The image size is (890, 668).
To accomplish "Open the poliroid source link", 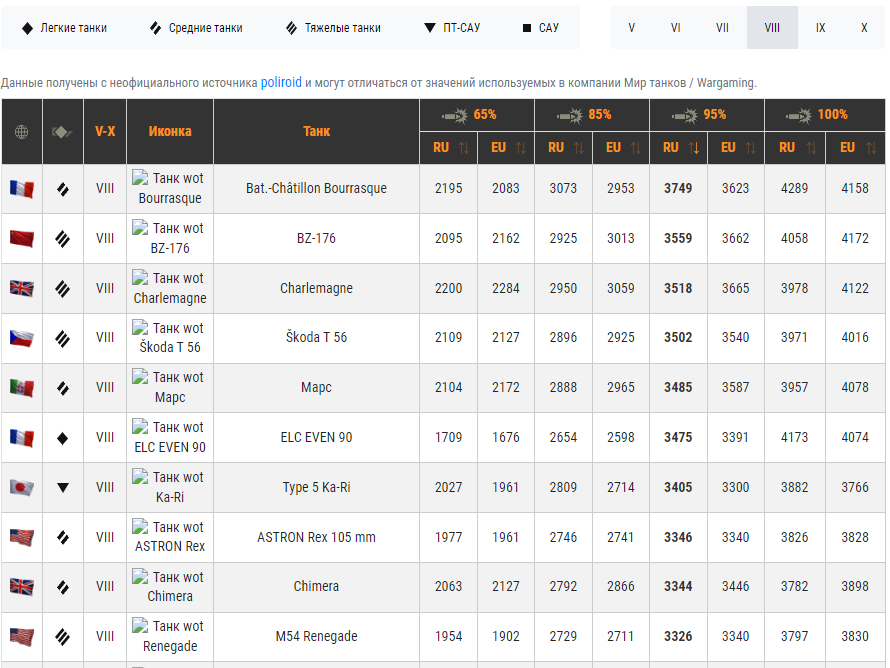I will pos(281,82).
